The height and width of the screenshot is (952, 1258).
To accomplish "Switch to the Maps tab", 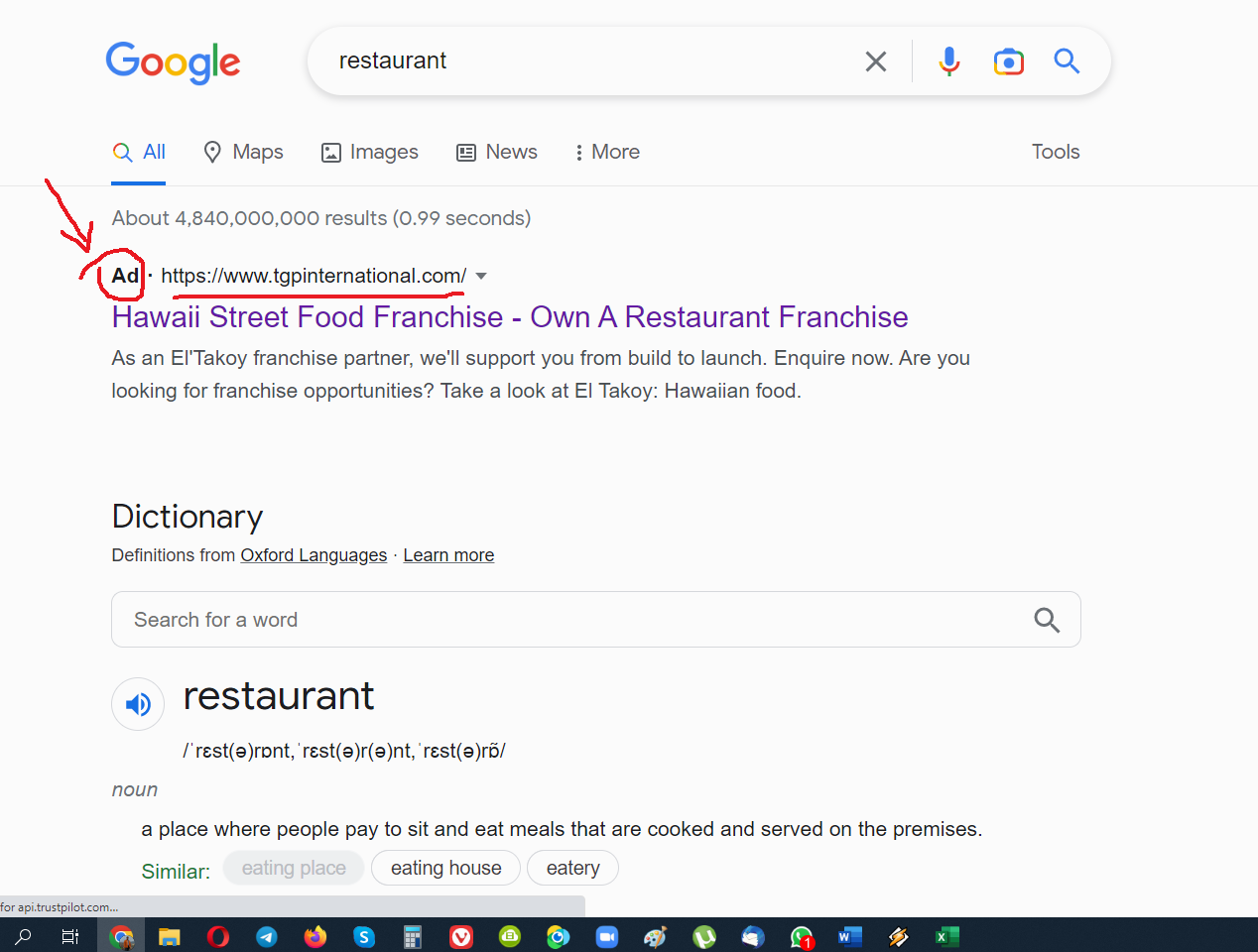I will point(243,152).
